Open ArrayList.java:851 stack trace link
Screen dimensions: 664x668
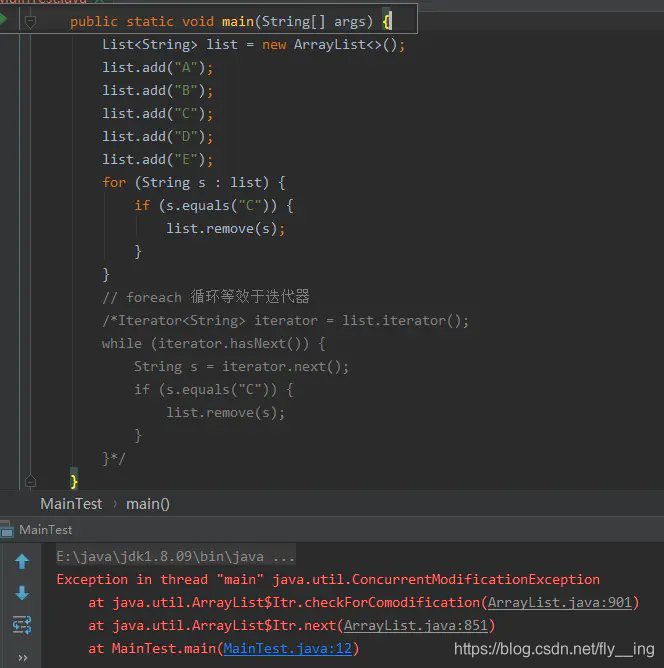(x=415, y=625)
